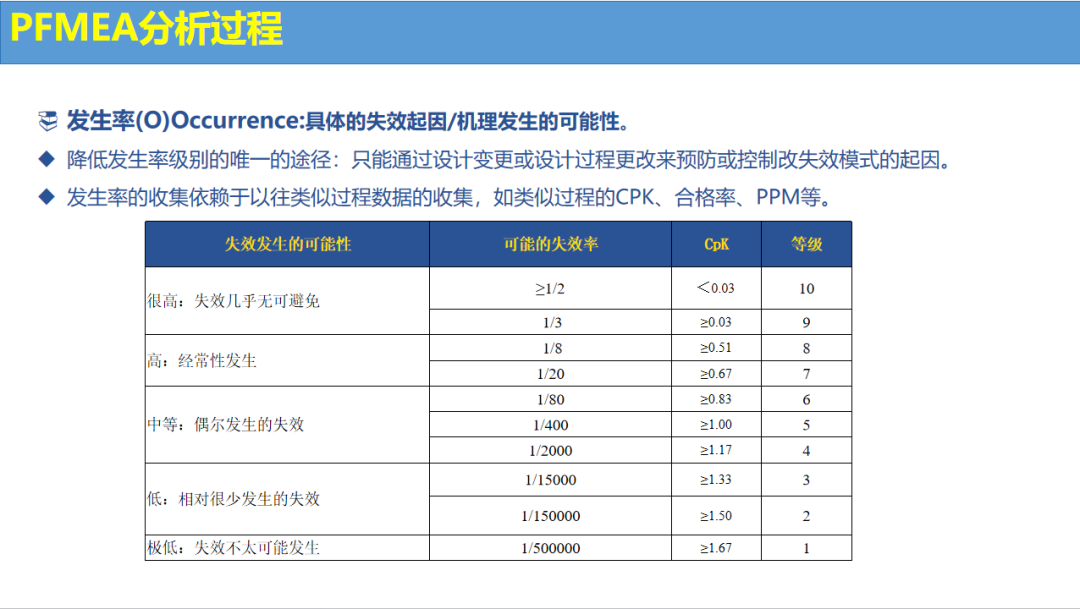Click the 可能的失效率 column header

pos(551,244)
